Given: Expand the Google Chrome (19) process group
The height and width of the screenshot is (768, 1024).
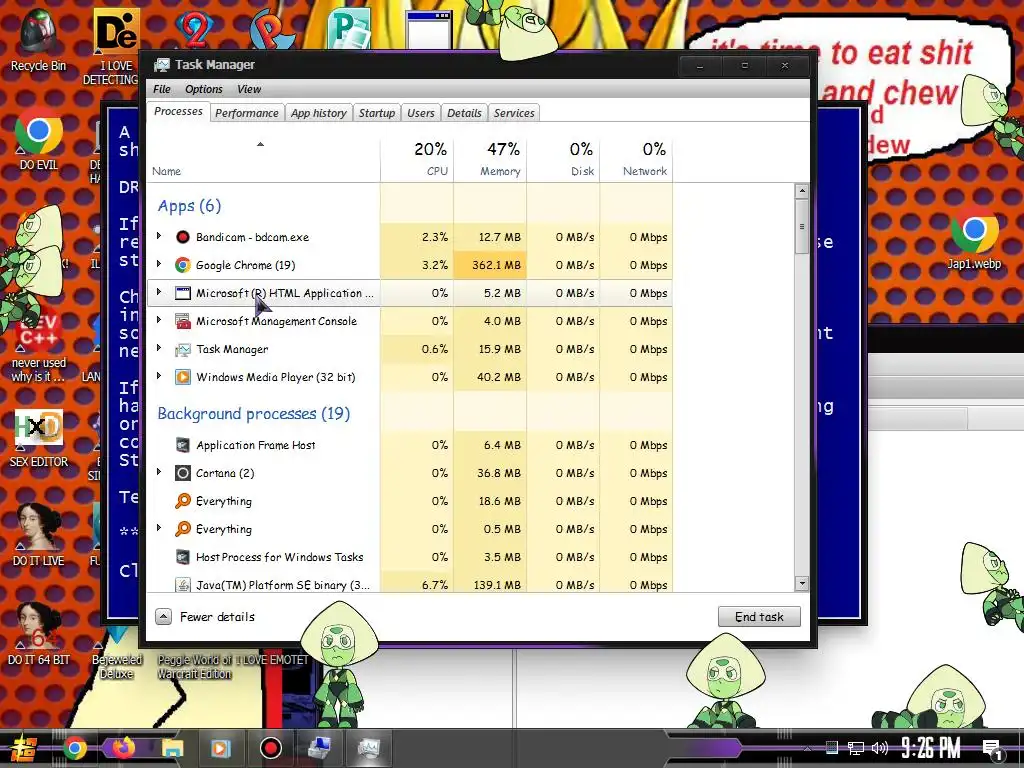Looking at the screenshot, I should coord(159,264).
